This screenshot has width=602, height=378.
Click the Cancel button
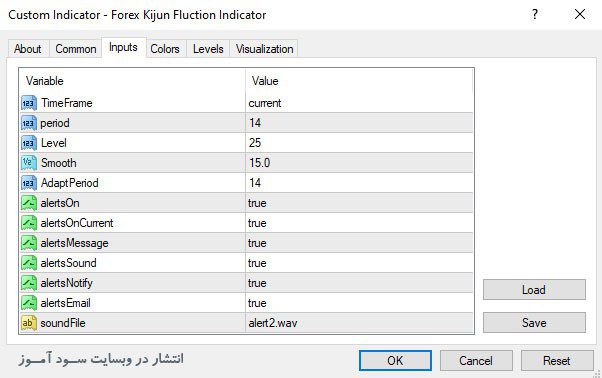pyautogui.click(x=476, y=361)
